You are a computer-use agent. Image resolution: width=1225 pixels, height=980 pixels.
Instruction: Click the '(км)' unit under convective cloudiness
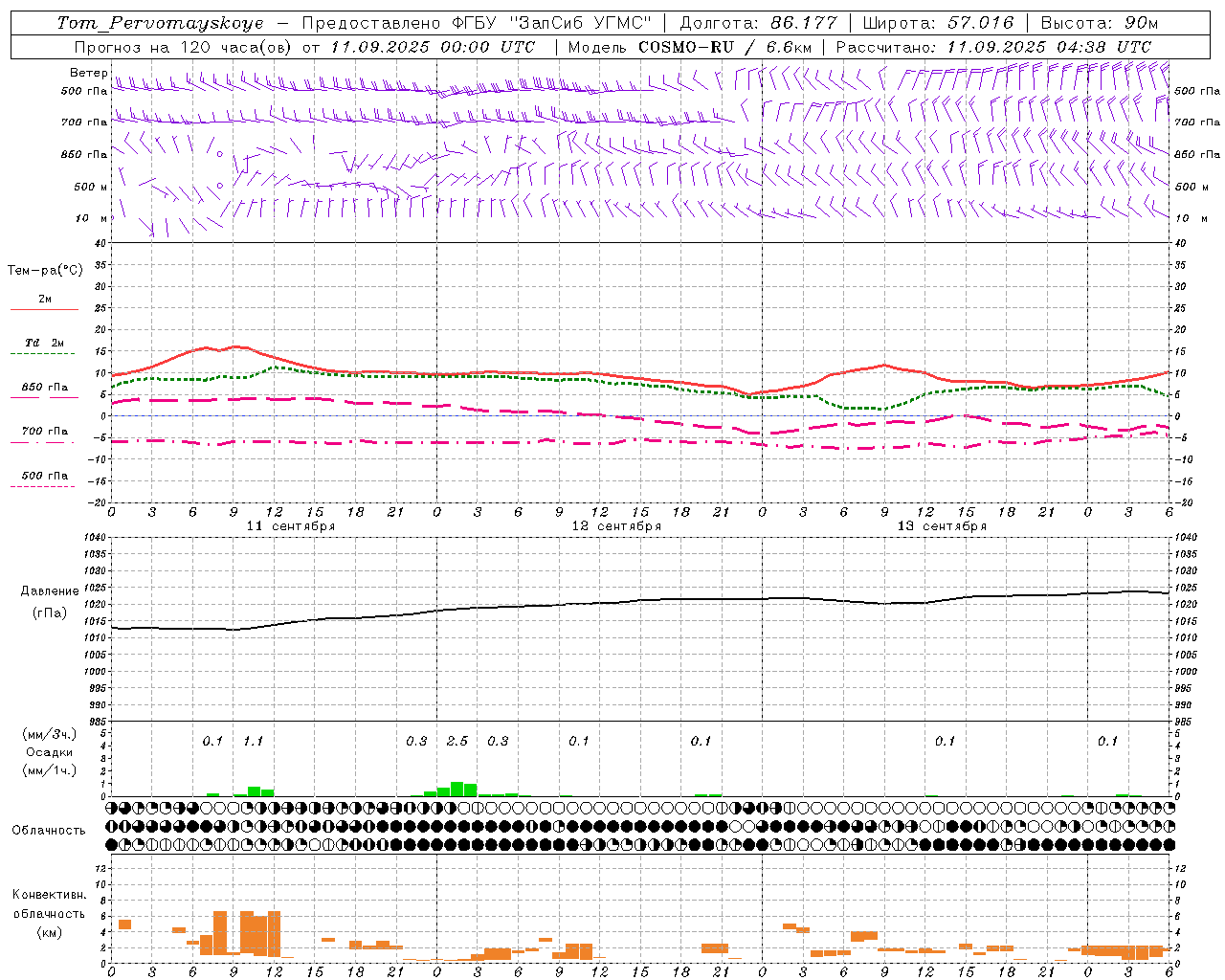49,932
